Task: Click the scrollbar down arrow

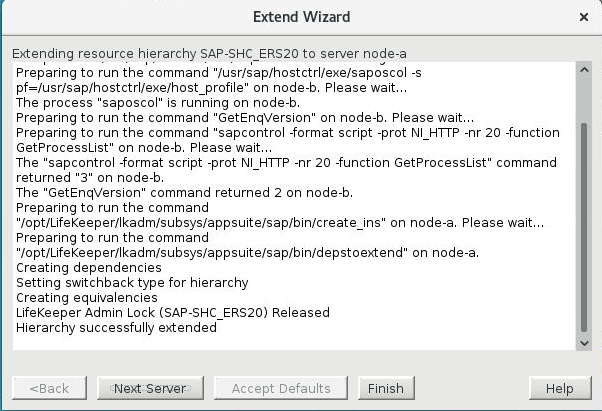Action: (583, 342)
